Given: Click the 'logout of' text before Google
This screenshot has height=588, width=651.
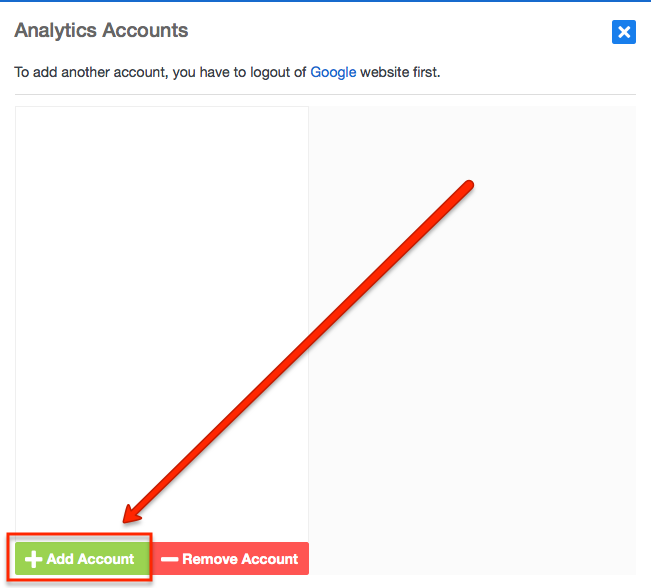Looking at the screenshot, I should [278, 72].
